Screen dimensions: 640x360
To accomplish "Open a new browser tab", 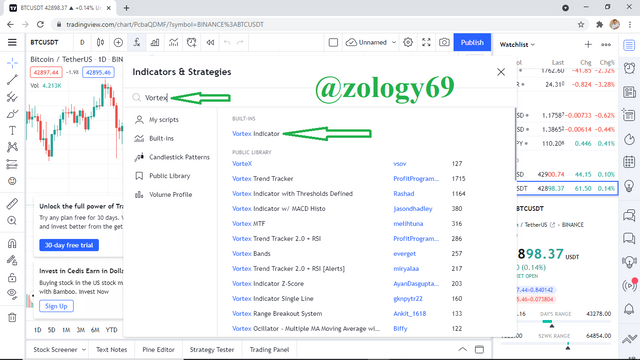I will (127, 8).
